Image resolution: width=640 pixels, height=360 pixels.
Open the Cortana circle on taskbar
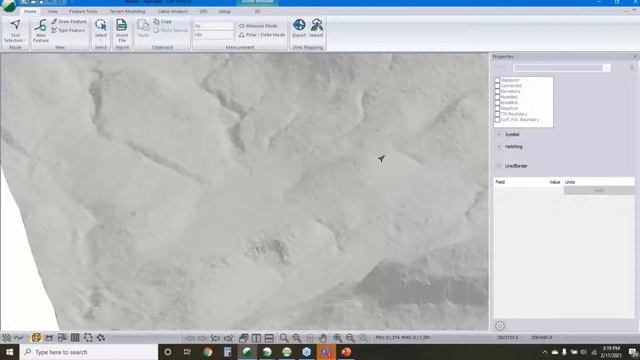tap(167, 352)
